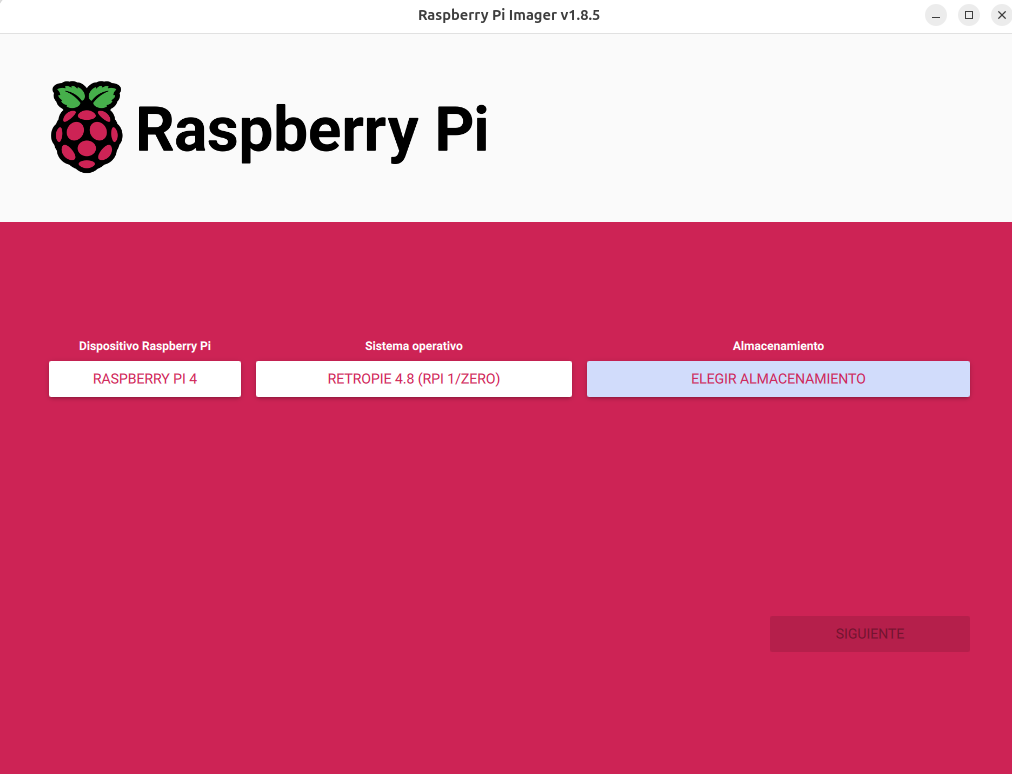Viewport: 1012px width, 774px height.
Task: Click the 'Dispositivo Raspberry Pi' label
Action: click(x=145, y=346)
